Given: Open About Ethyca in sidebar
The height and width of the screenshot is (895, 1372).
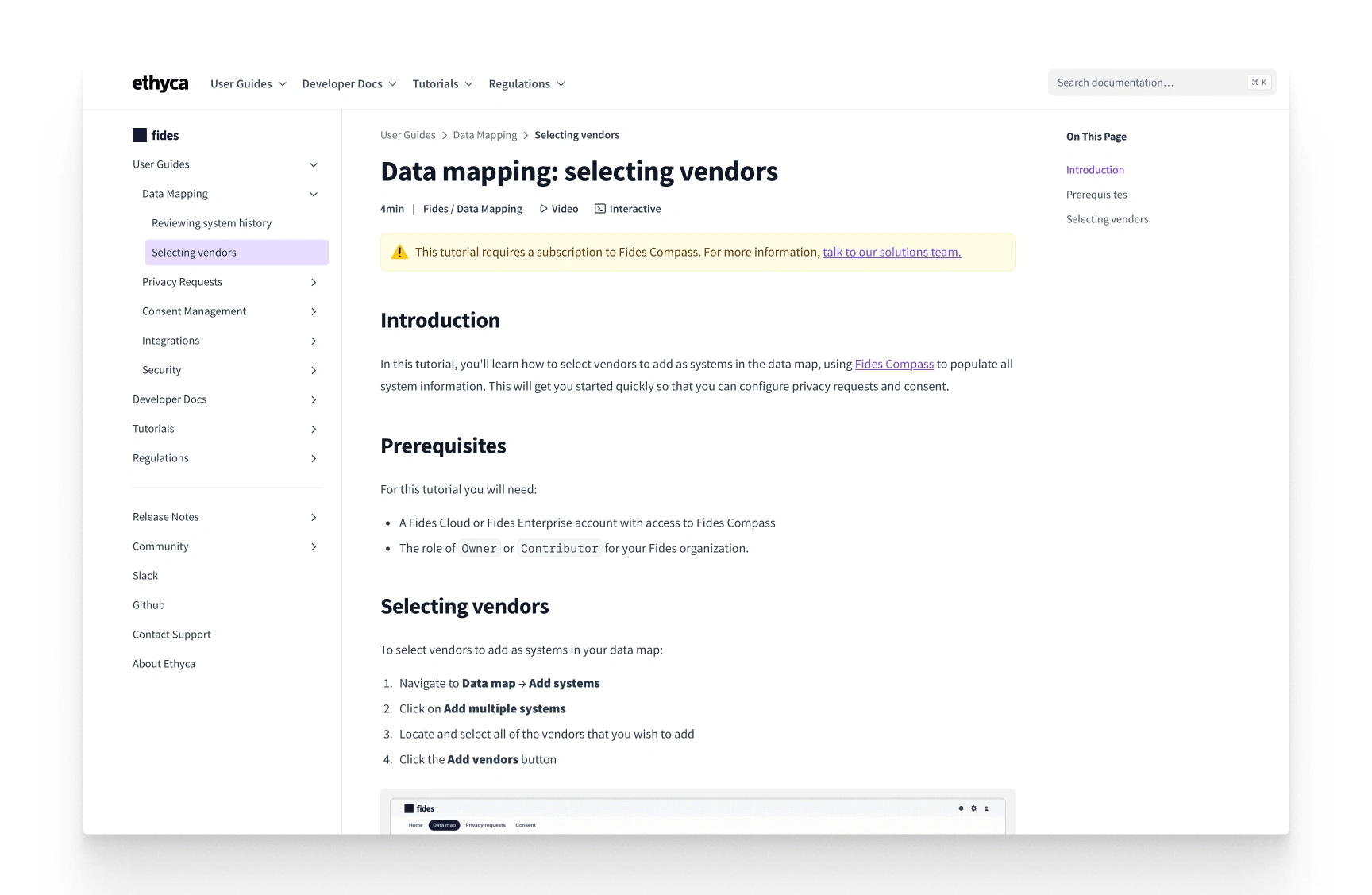Looking at the screenshot, I should (164, 664).
